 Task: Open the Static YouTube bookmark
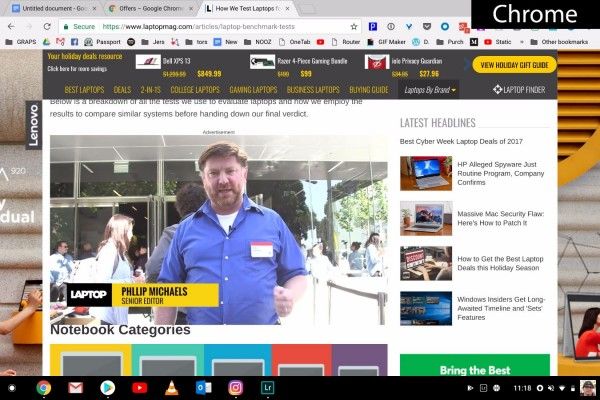pos(498,42)
